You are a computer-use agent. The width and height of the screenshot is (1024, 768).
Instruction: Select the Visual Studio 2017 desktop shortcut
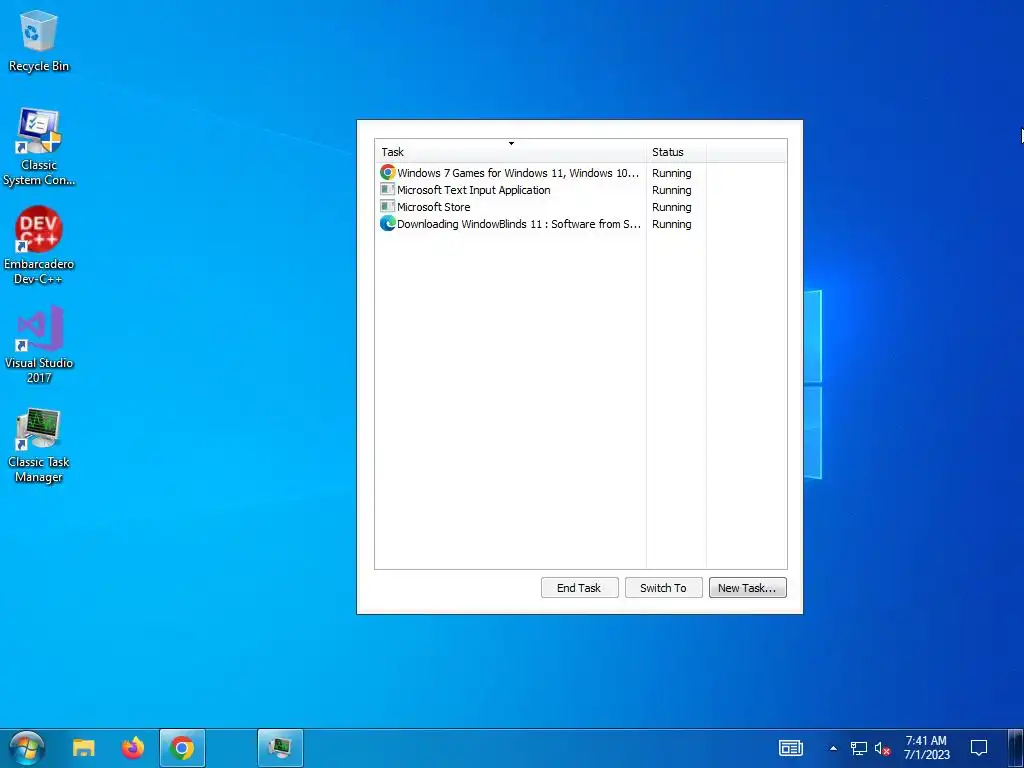(x=39, y=344)
